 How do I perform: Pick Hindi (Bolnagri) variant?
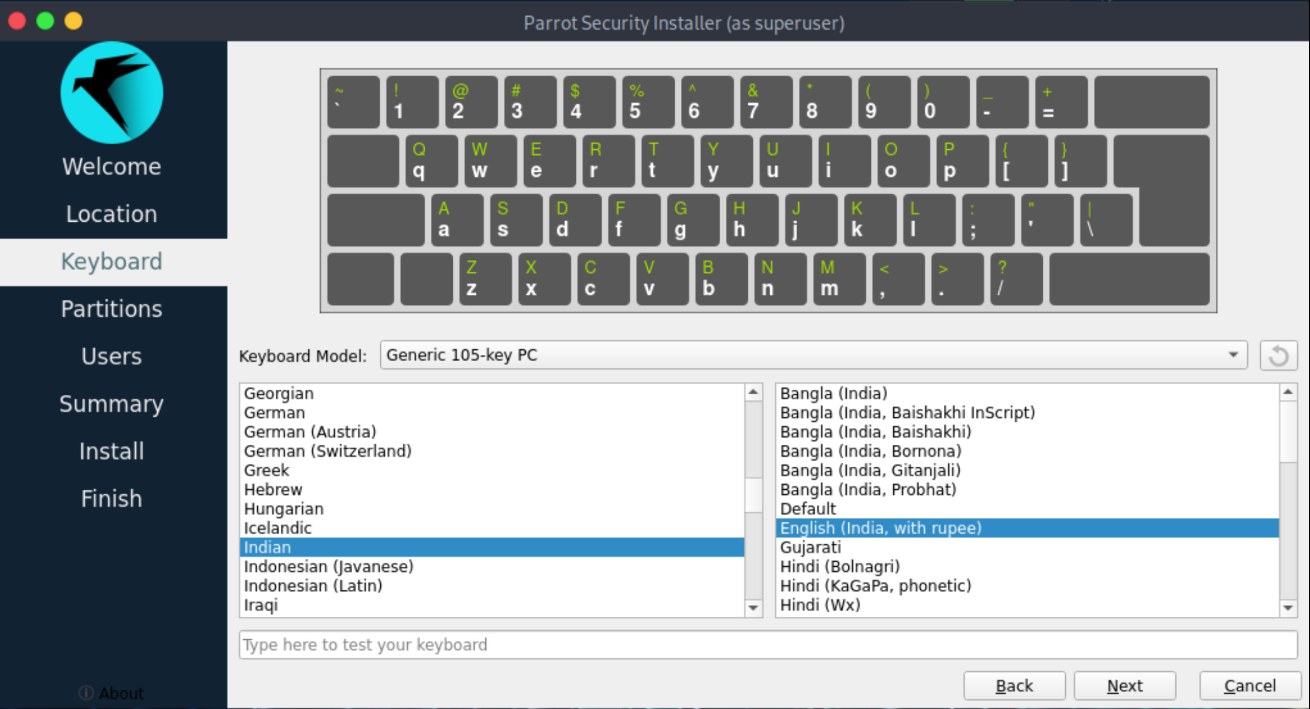tap(1028, 567)
